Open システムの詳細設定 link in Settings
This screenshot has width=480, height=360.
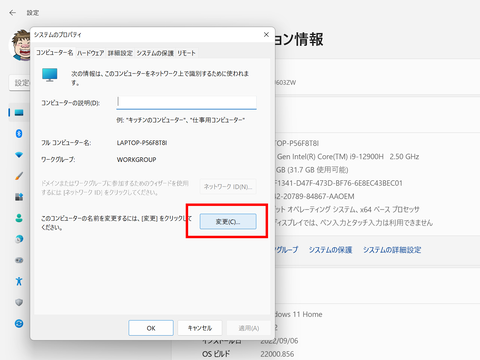coord(392,250)
